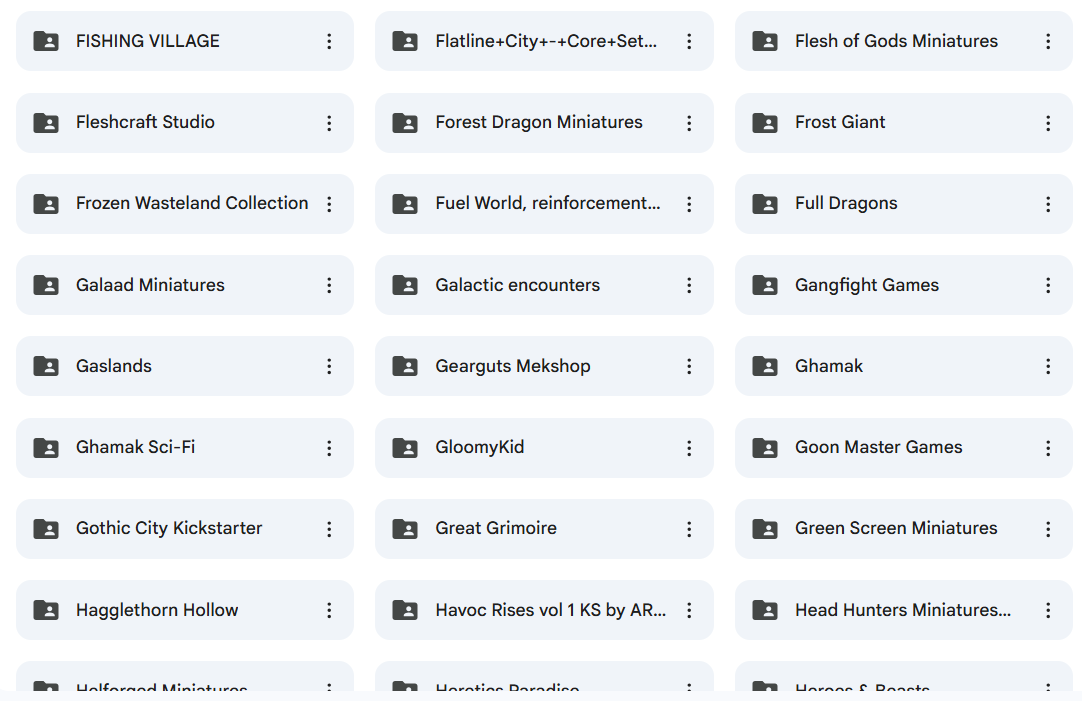Open more actions for Ghamak folder
Viewport: 1082px width, 701px height.
click(1048, 366)
